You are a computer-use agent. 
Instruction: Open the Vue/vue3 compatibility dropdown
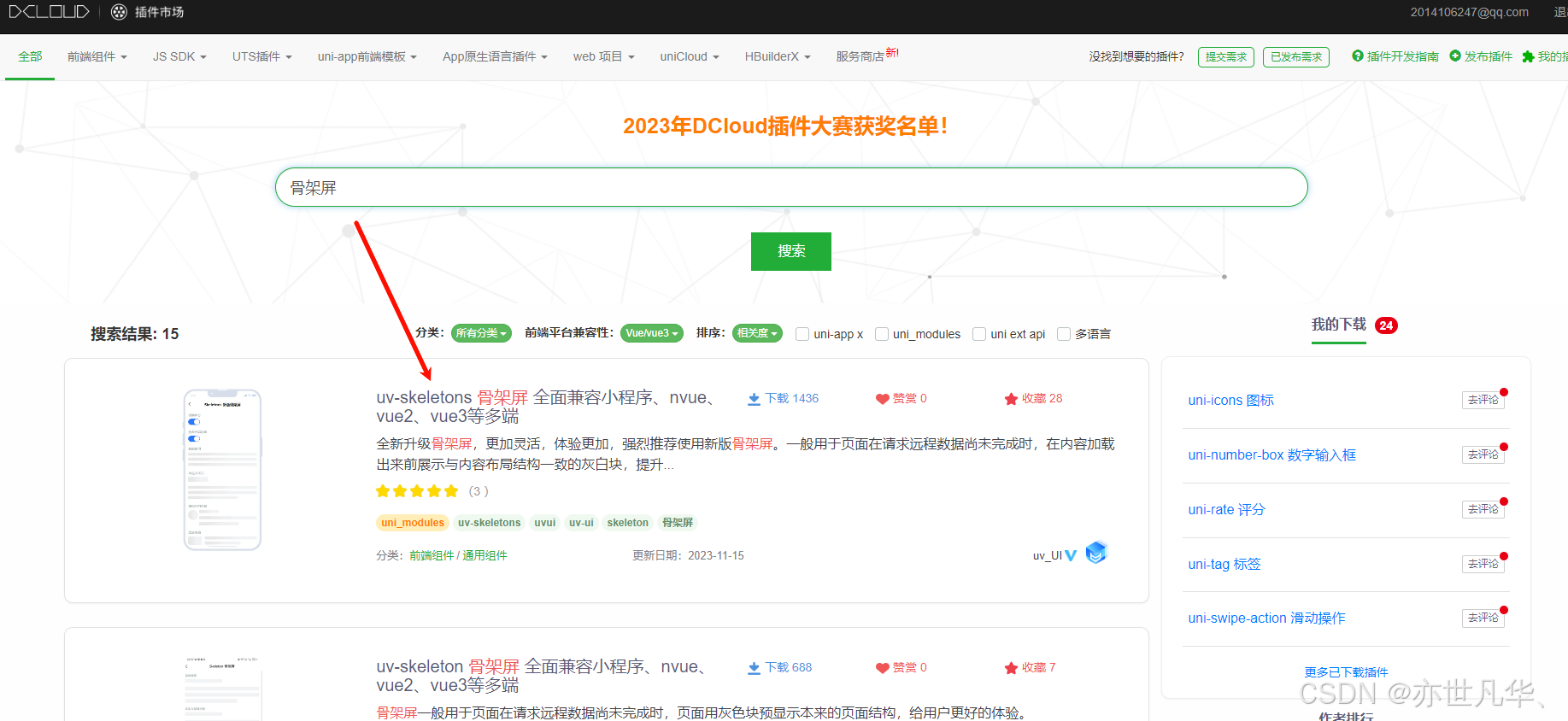tap(652, 333)
